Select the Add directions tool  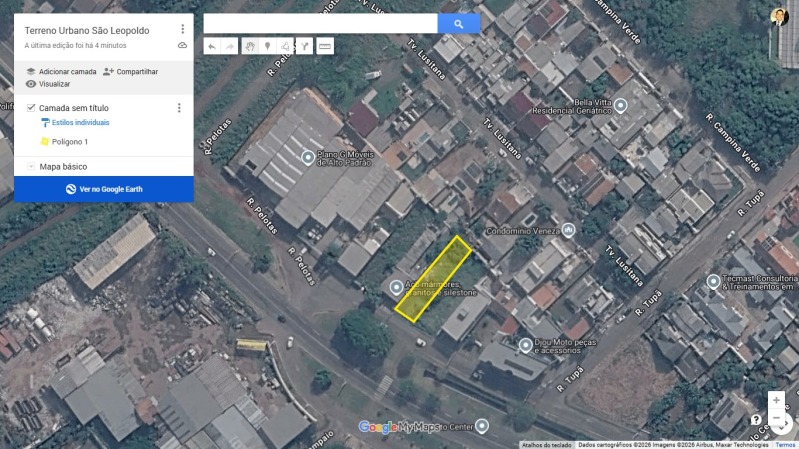click(304, 46)
